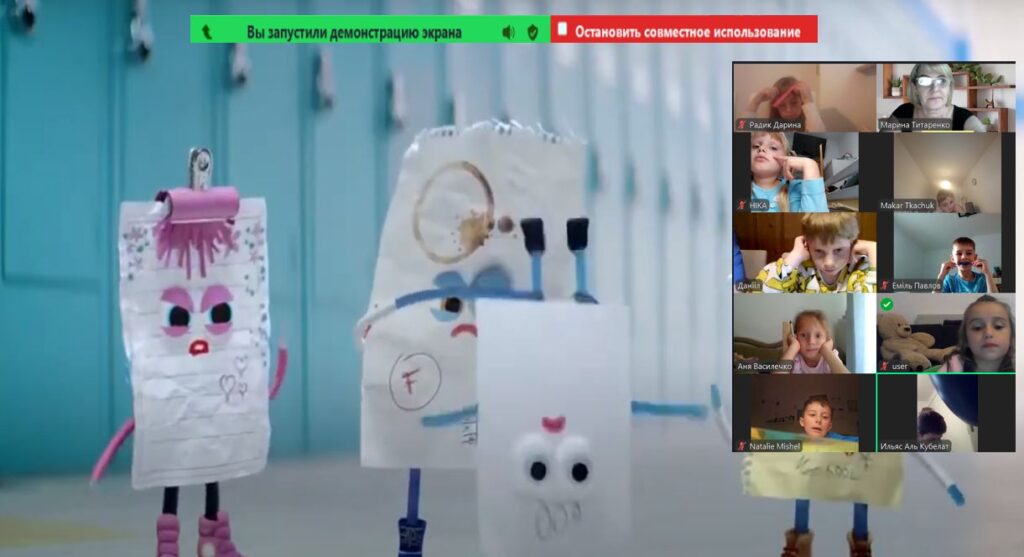Click the speaker audio icon in the sharing bar
This screenshot has height=557, width=1024.
[x=508, y=31]
